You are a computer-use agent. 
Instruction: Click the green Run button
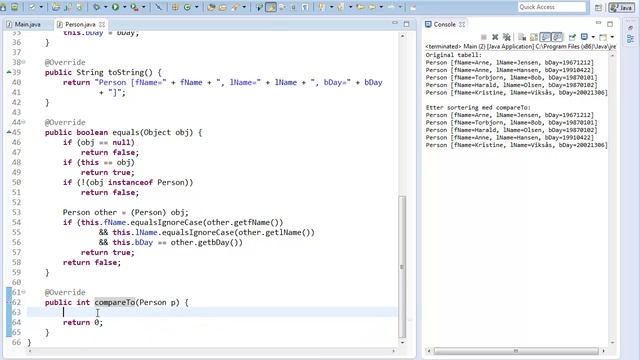click(x=116, y=7)
